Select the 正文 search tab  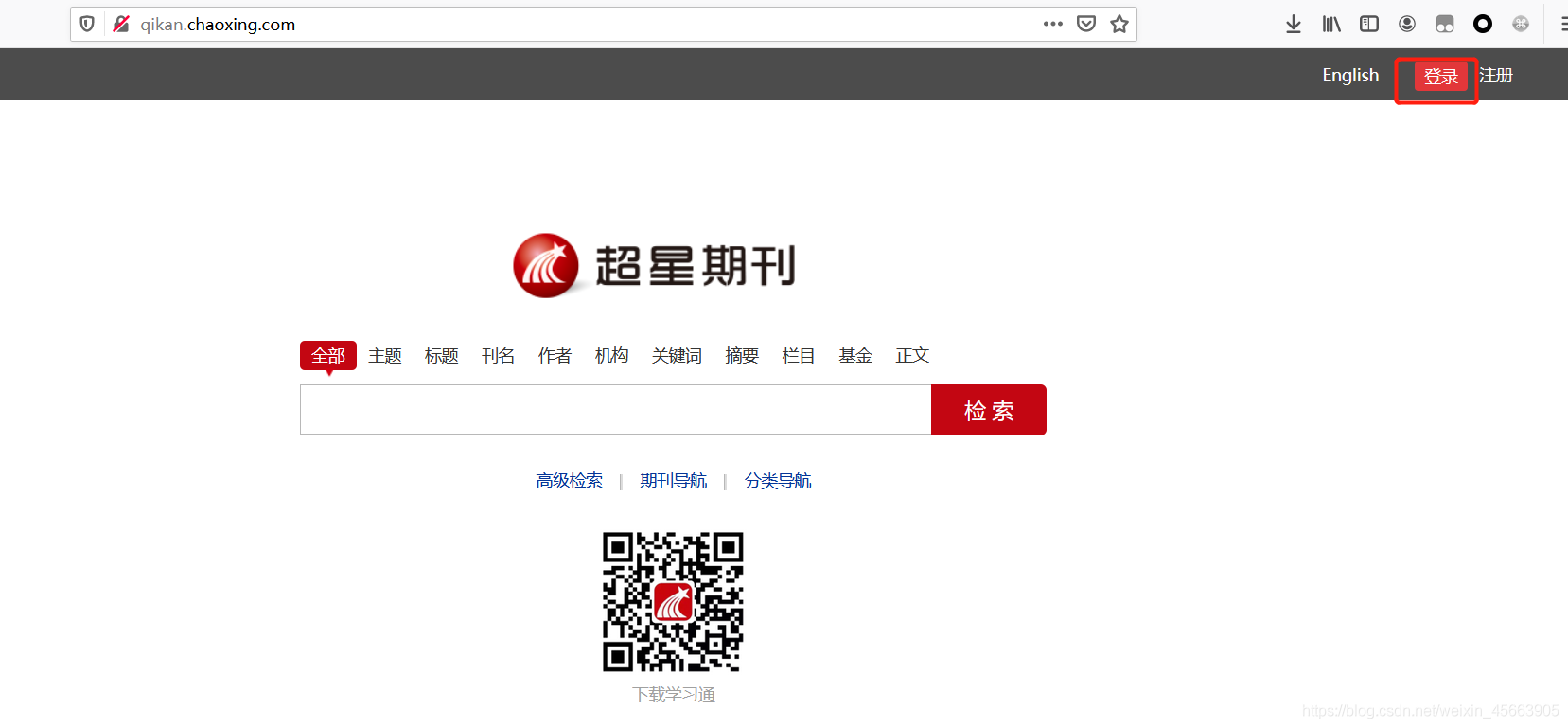click(x=912, y=355)
